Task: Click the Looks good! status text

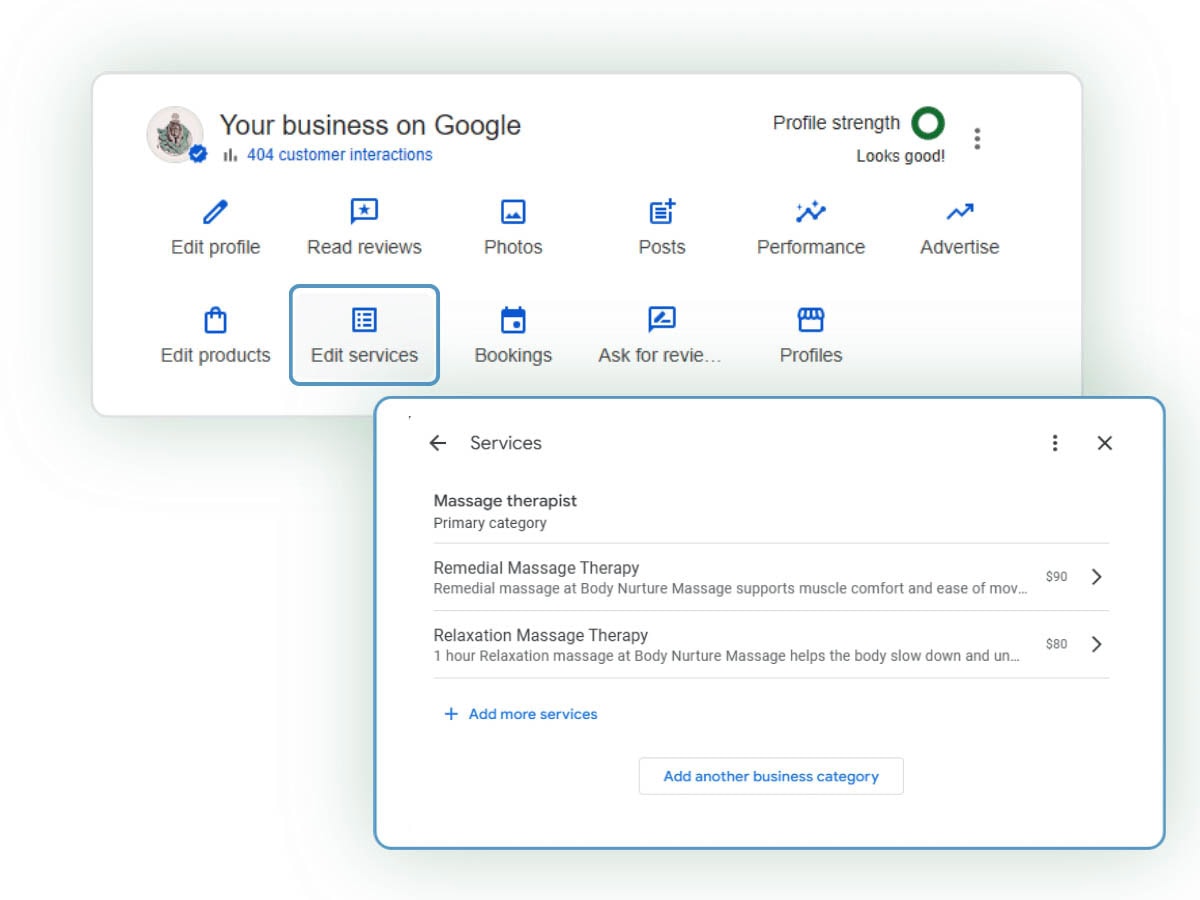Action: click(900, 157)
